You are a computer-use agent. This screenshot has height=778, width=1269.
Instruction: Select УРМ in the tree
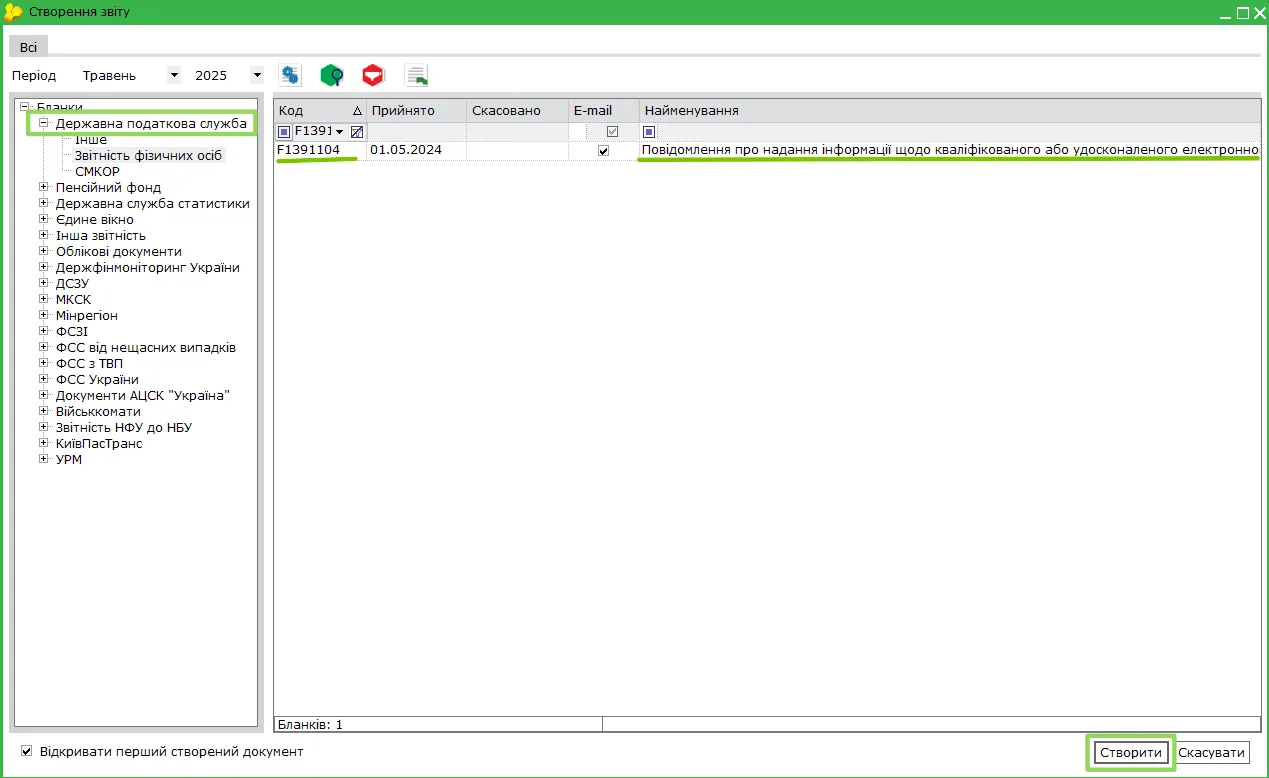[69, 459]
